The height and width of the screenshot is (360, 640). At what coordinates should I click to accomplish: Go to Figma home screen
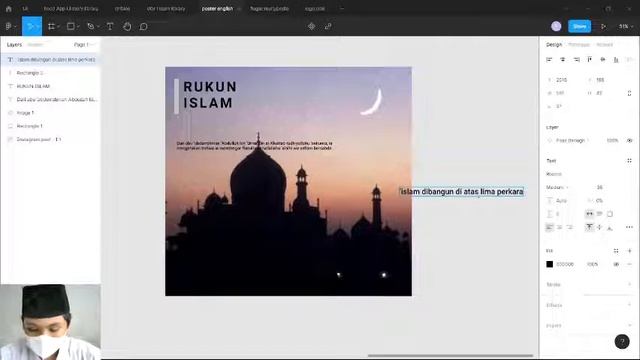pos(9,9)
